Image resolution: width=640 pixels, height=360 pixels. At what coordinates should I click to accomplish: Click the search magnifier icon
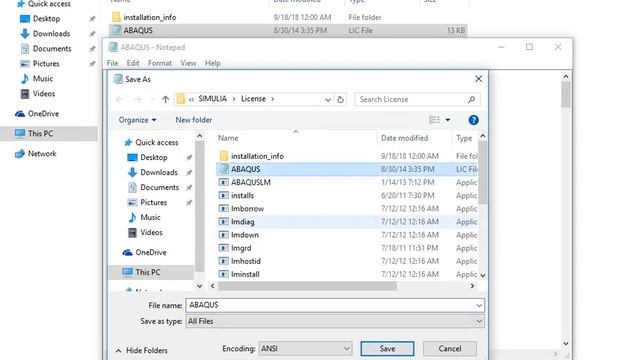coord(471,99)
